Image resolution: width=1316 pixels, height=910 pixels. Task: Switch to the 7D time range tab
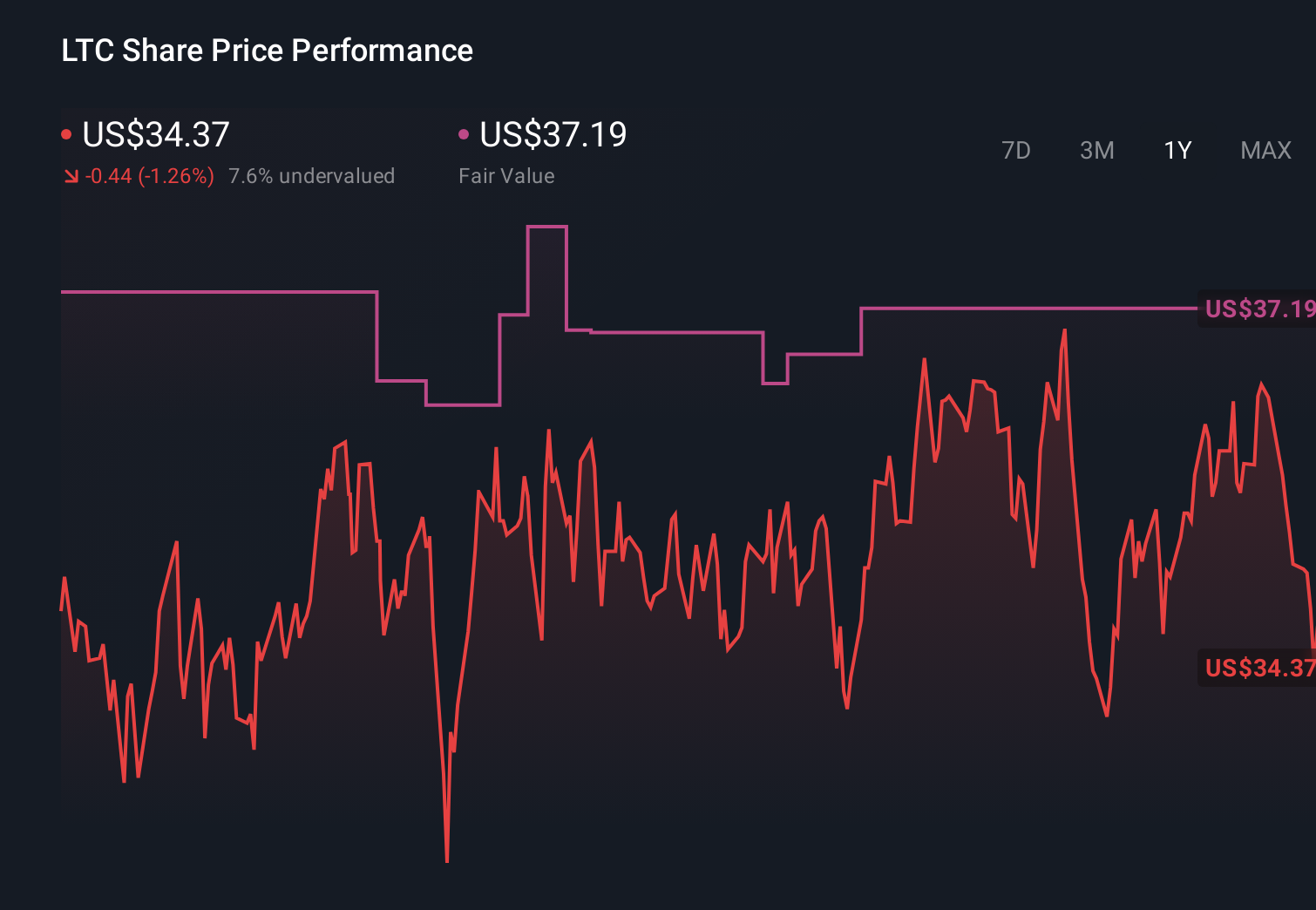[x=1017, y=150]
